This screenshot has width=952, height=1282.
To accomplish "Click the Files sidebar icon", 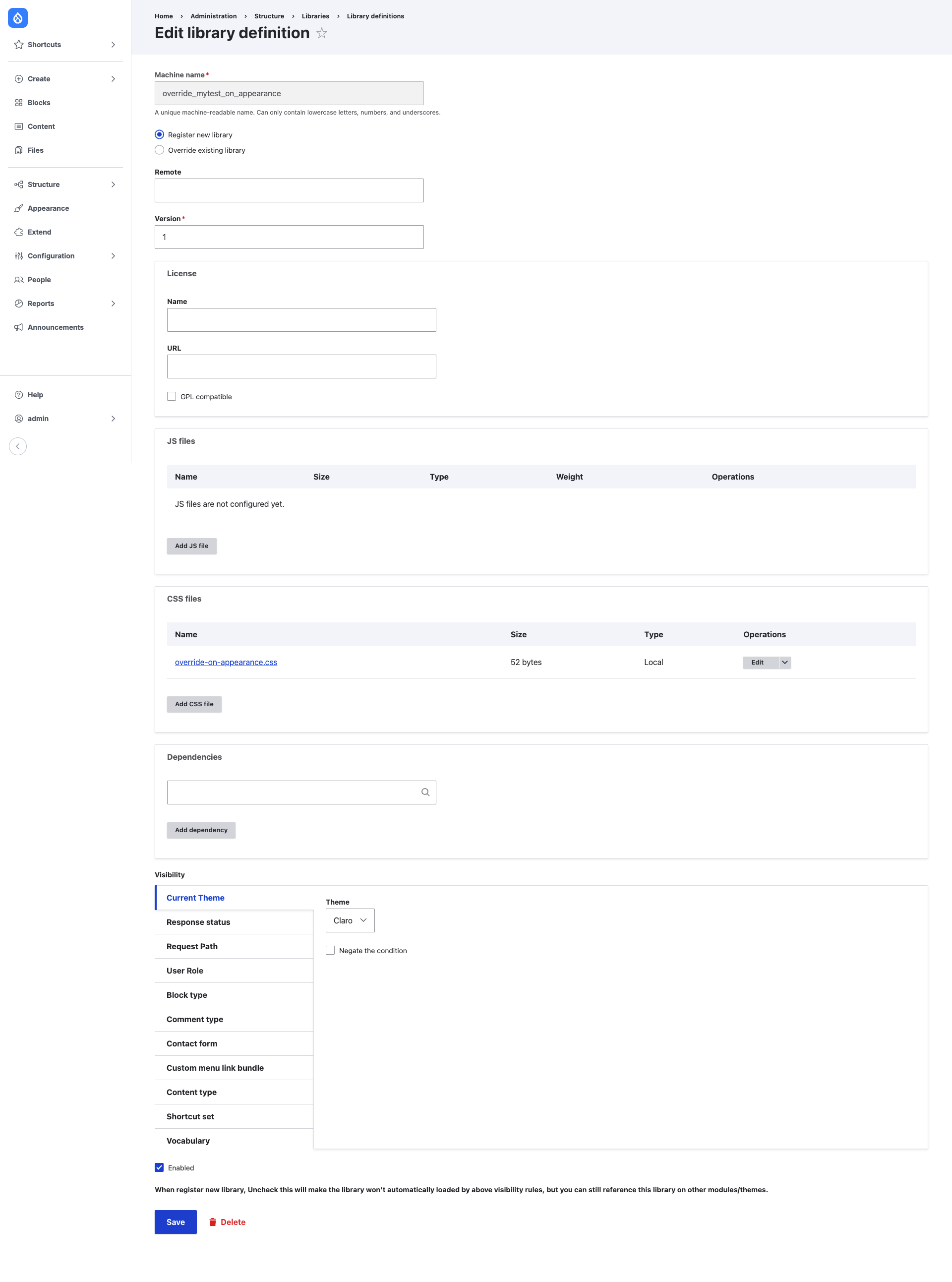I will 19,150.
